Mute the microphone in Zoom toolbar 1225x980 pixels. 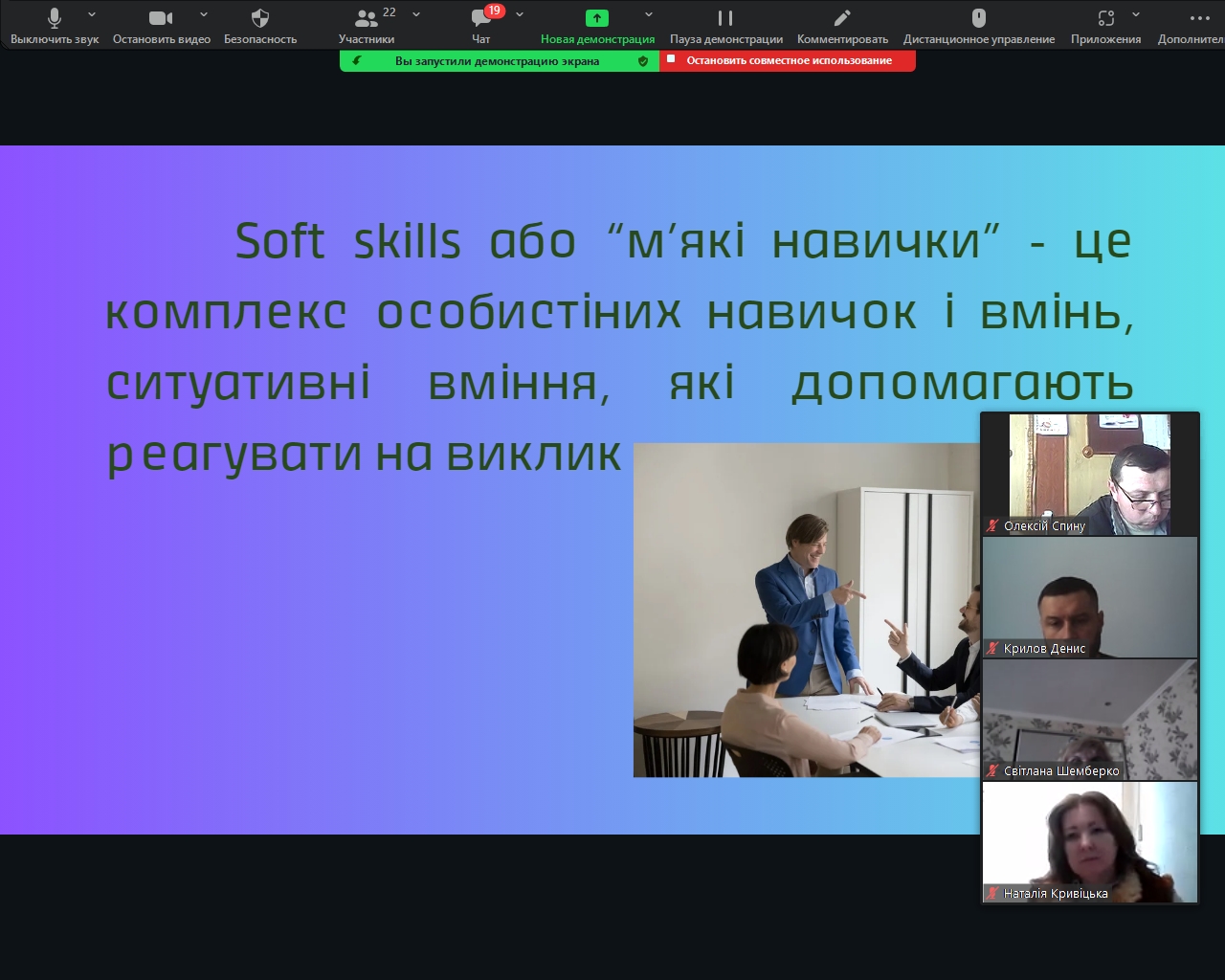coord(55,26)
